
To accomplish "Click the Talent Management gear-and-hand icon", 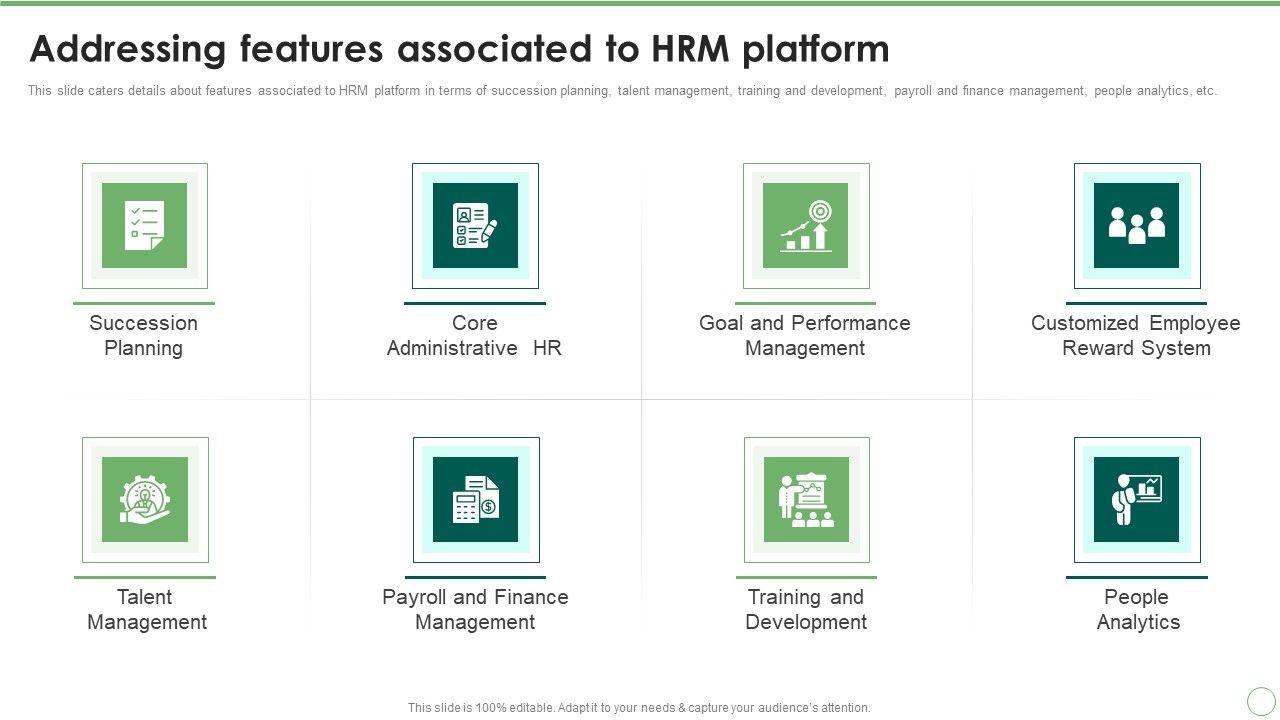I will click(145, 500).
